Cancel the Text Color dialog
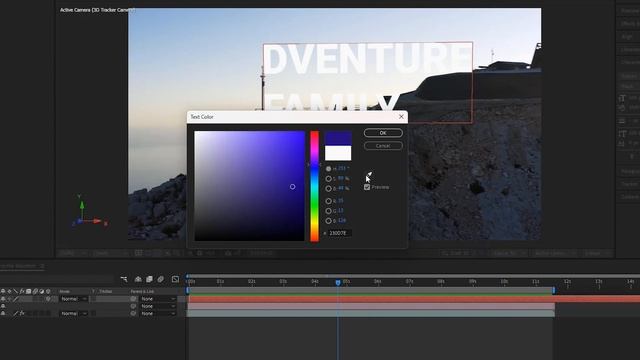The width and height of the screenshot is (640, 360). 383,146
